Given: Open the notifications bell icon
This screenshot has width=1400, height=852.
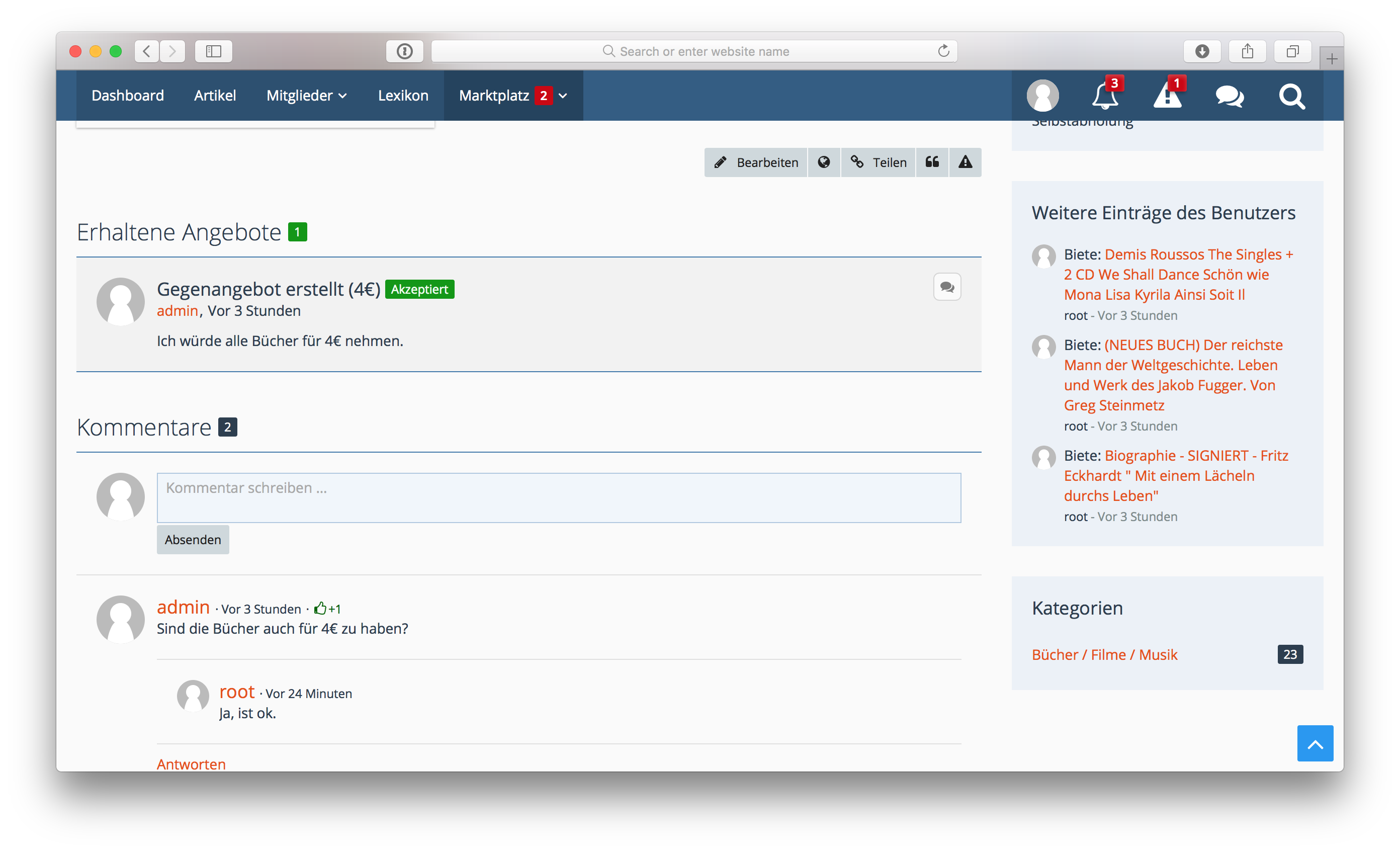Looking at the screenshot, I should point(1104,96).
